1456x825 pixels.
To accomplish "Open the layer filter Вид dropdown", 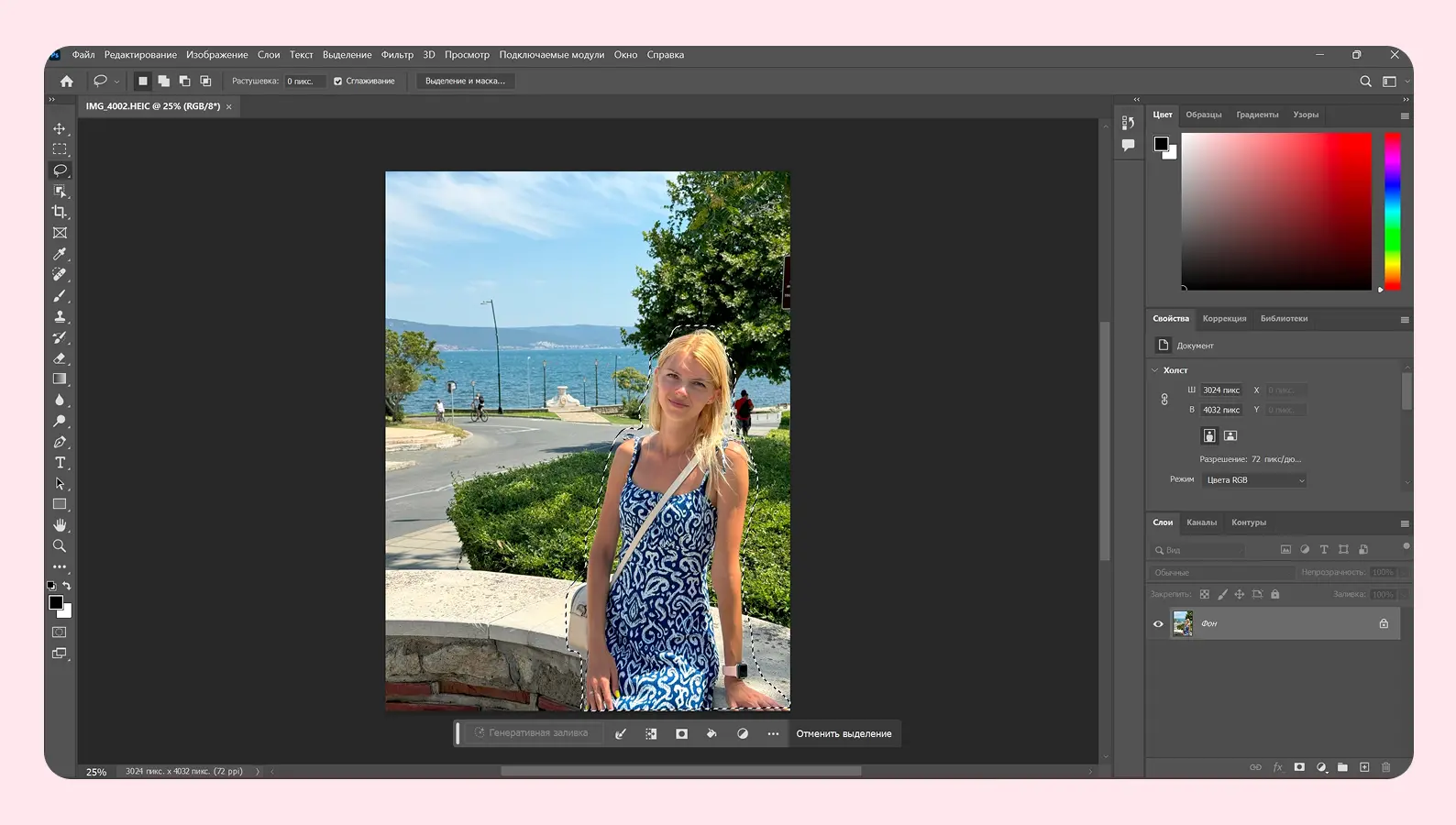I will (1197, 550).
